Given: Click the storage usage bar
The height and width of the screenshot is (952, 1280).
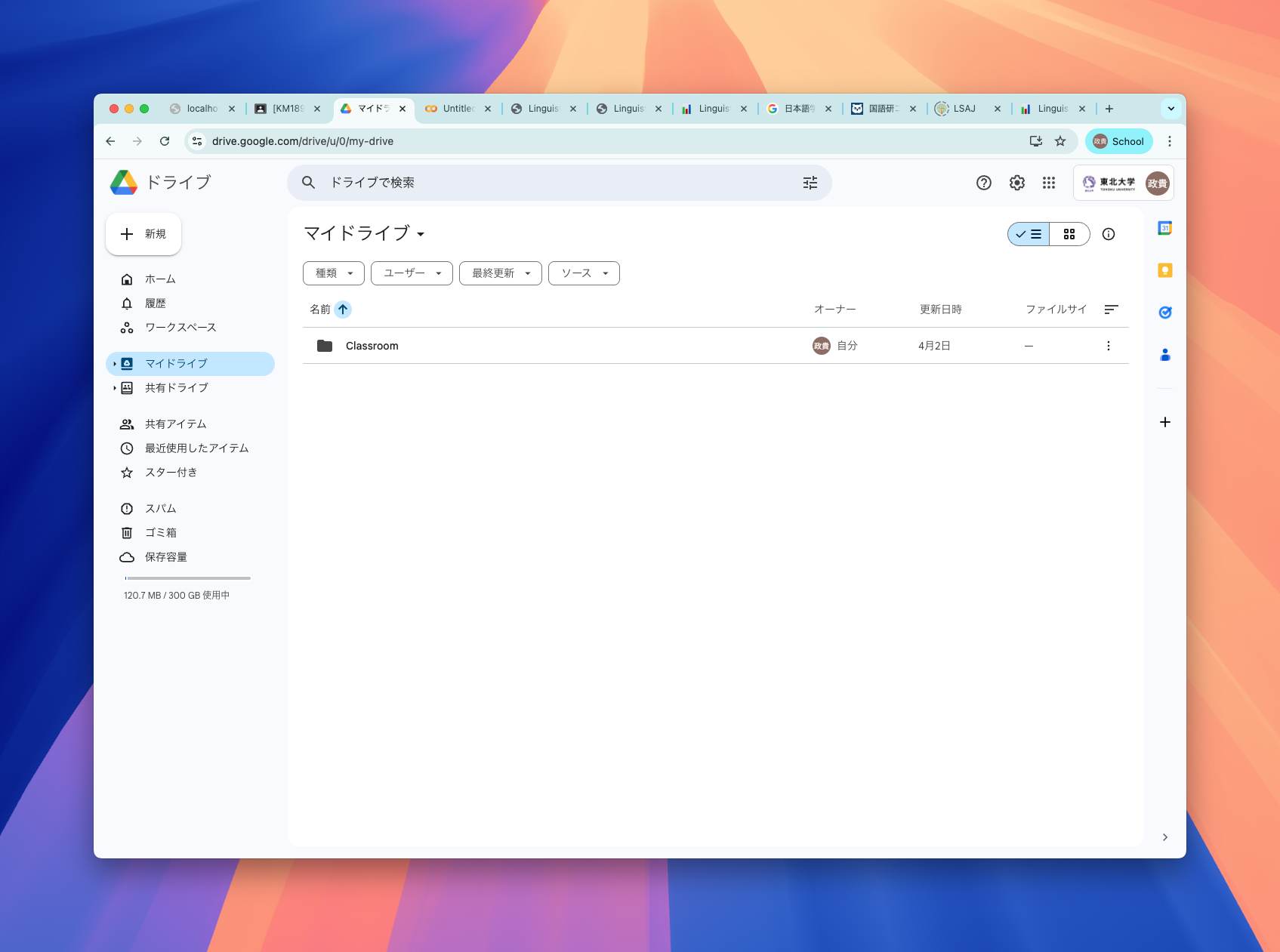Looking at the screenshot, I should tap(187, 578).
